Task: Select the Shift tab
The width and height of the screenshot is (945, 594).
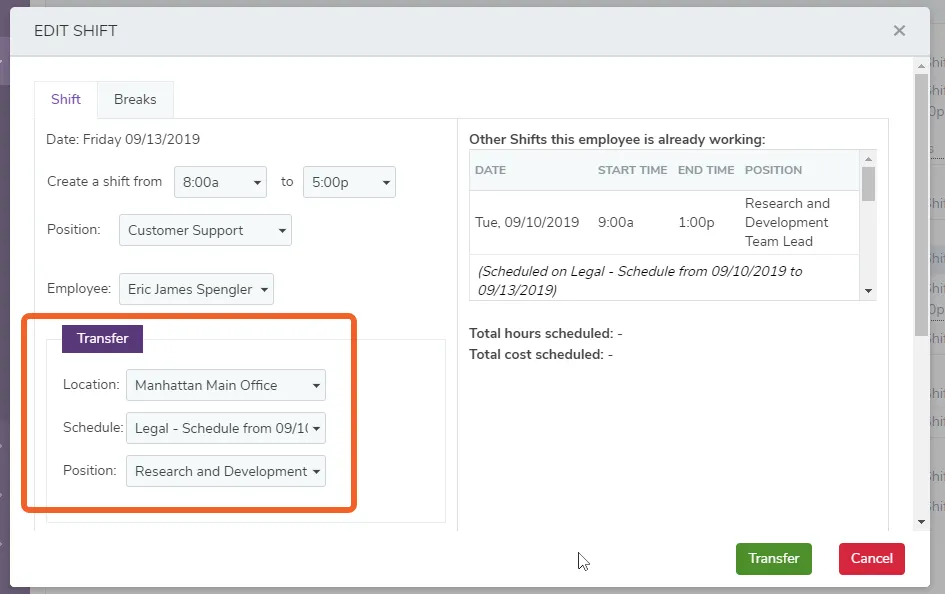Action: coord(66,99)
